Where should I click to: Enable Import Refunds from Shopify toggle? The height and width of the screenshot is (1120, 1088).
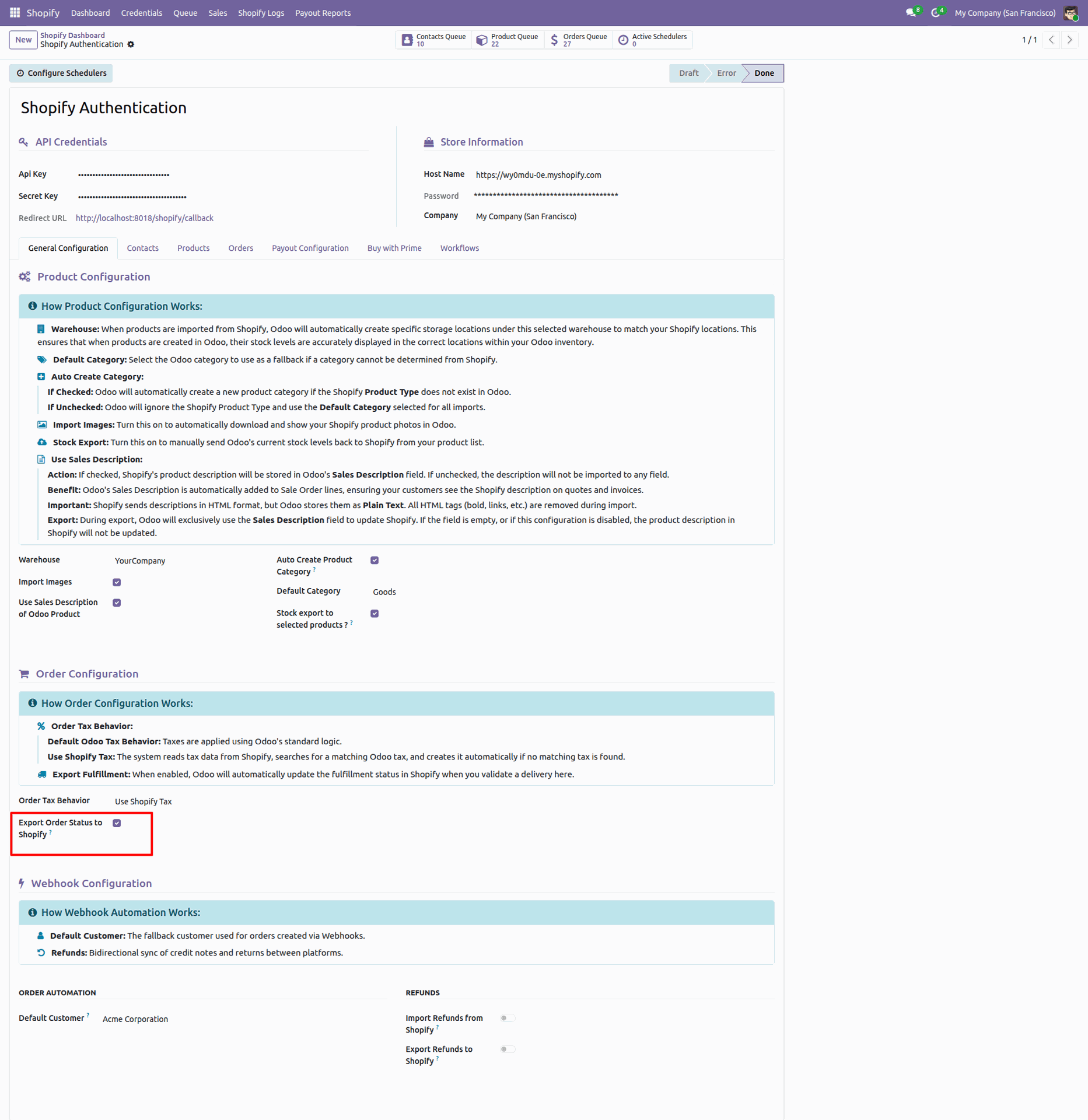(x=507, y=1018)
